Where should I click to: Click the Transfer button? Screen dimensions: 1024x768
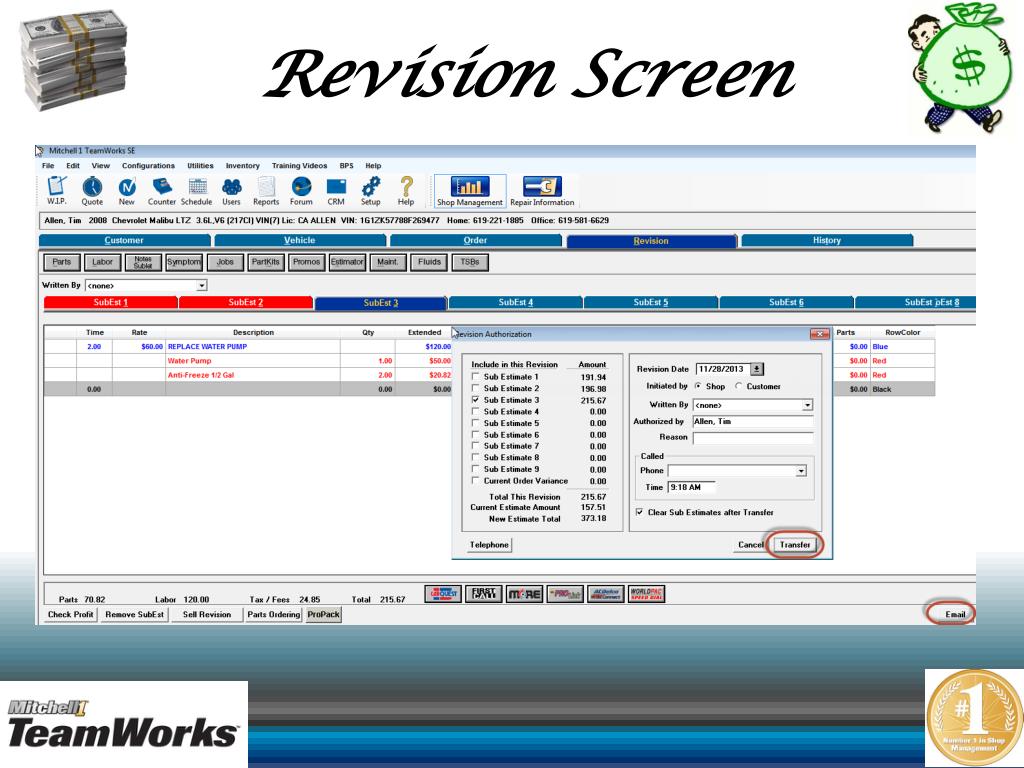[x=795, y=545]
